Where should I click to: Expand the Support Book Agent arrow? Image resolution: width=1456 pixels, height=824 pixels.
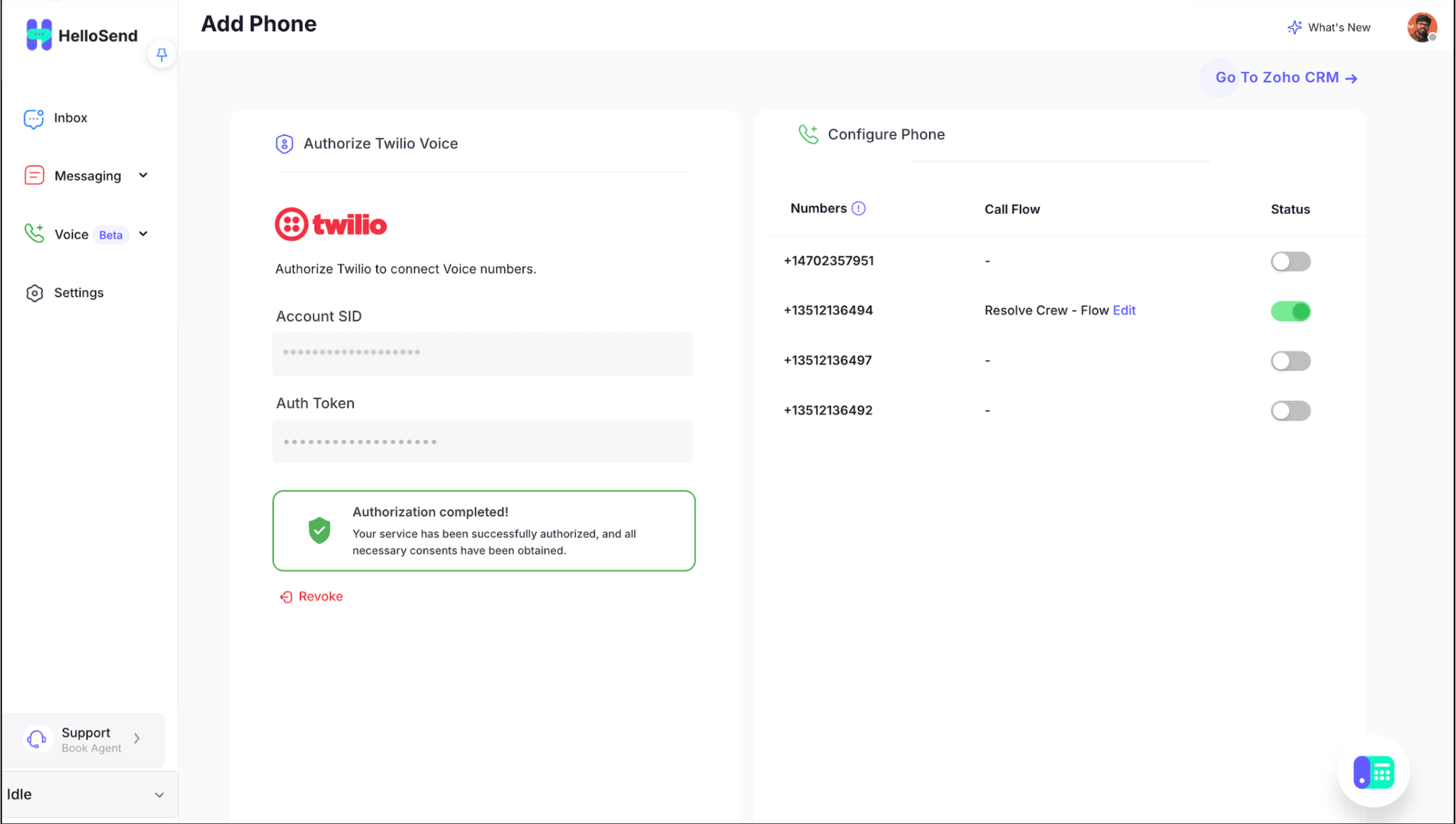(137, 739)
